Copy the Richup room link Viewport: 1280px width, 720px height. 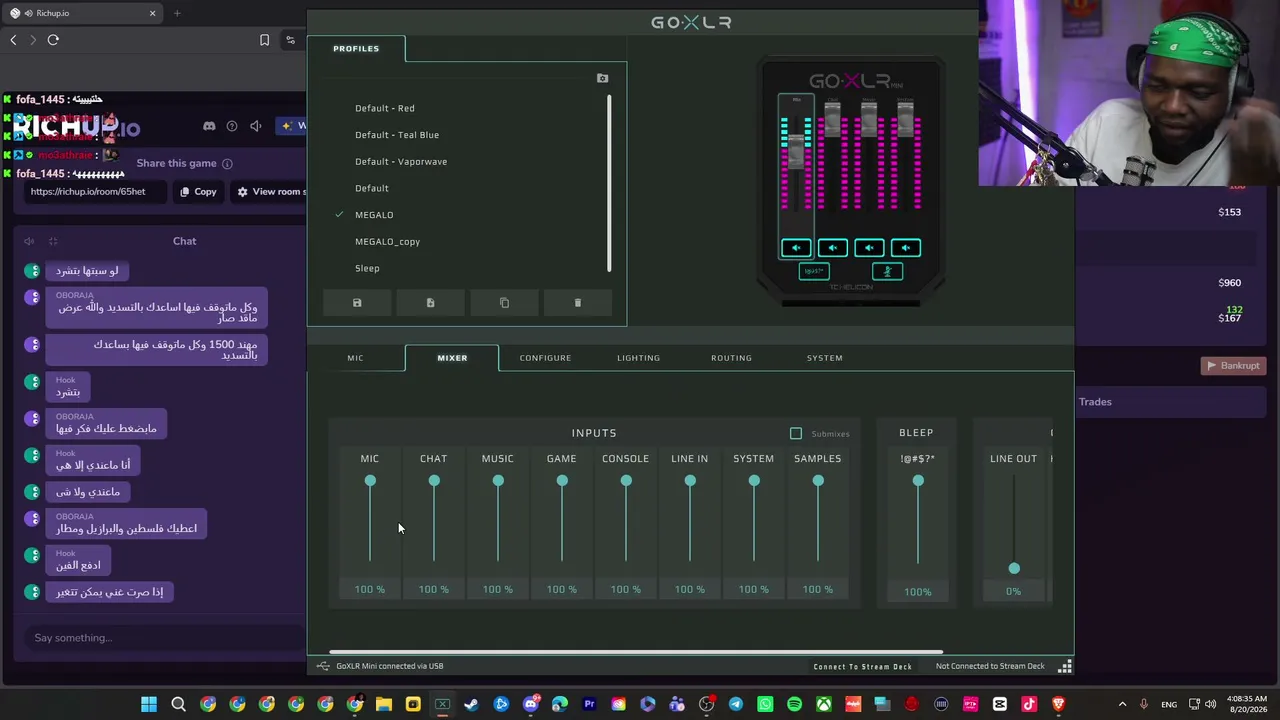point(198,192)
